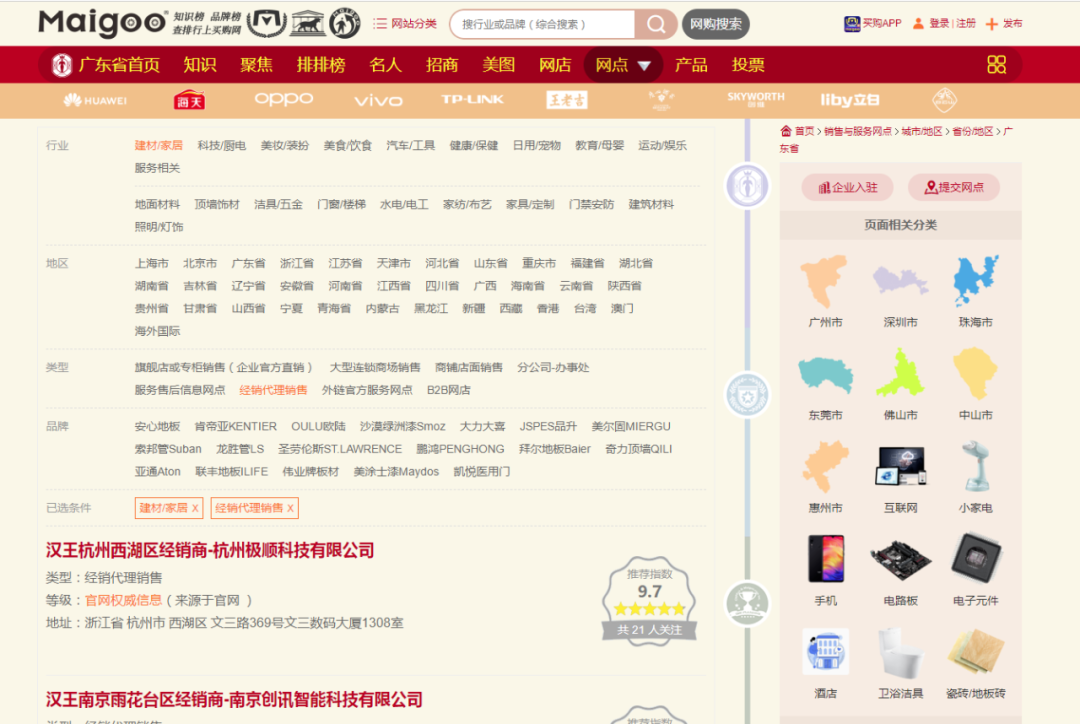The image size is (1080, 724).
Task: Filter by sub-industry 洁具/五金
Action: click(278, 205)
